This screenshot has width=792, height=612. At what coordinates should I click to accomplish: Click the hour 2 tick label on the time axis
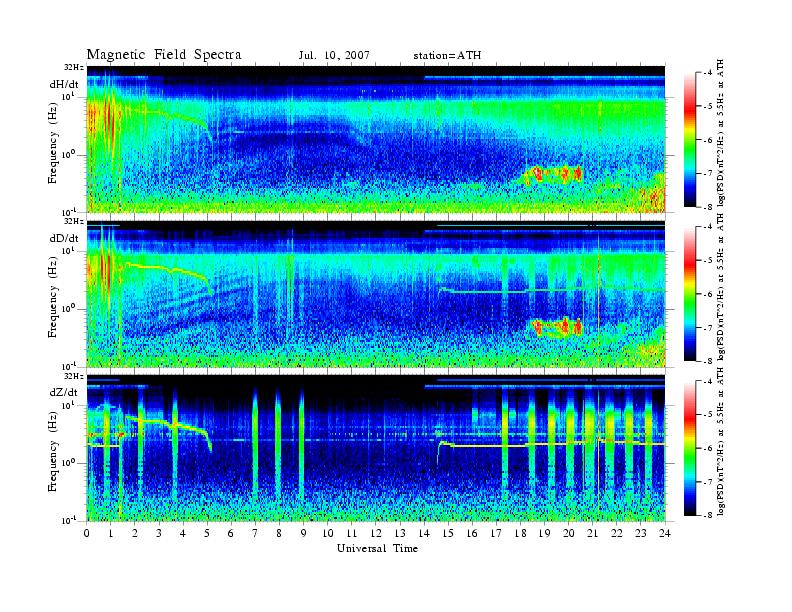pos(135,533)
